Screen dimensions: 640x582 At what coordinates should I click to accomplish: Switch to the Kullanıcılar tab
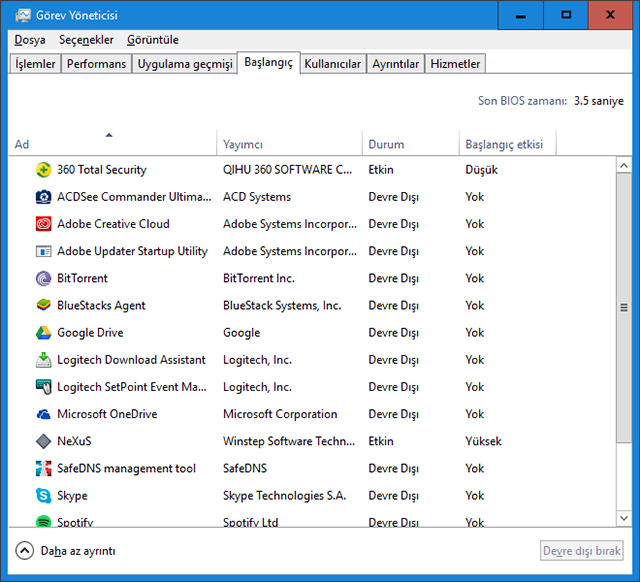coord(333,64)
